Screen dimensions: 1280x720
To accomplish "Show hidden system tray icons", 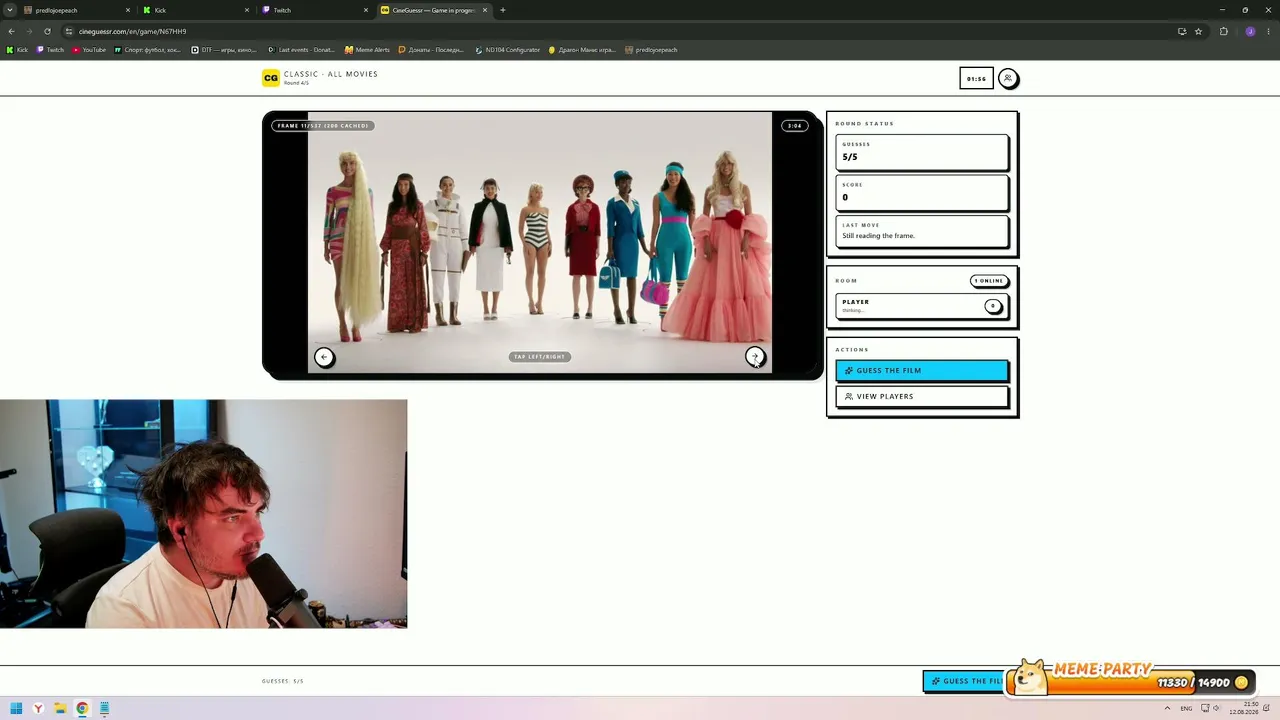I will click(x=1167, y=709).
